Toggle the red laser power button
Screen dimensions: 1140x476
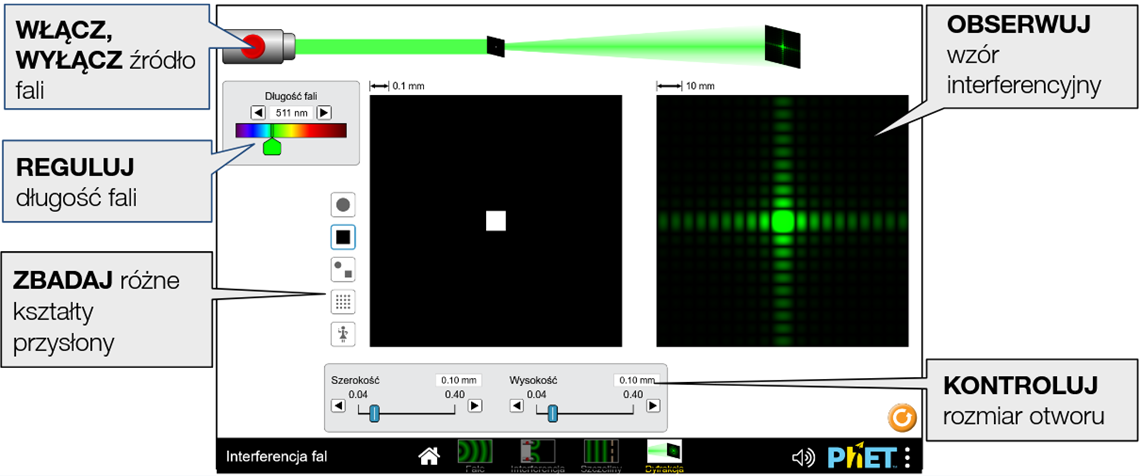click(252, 45)
